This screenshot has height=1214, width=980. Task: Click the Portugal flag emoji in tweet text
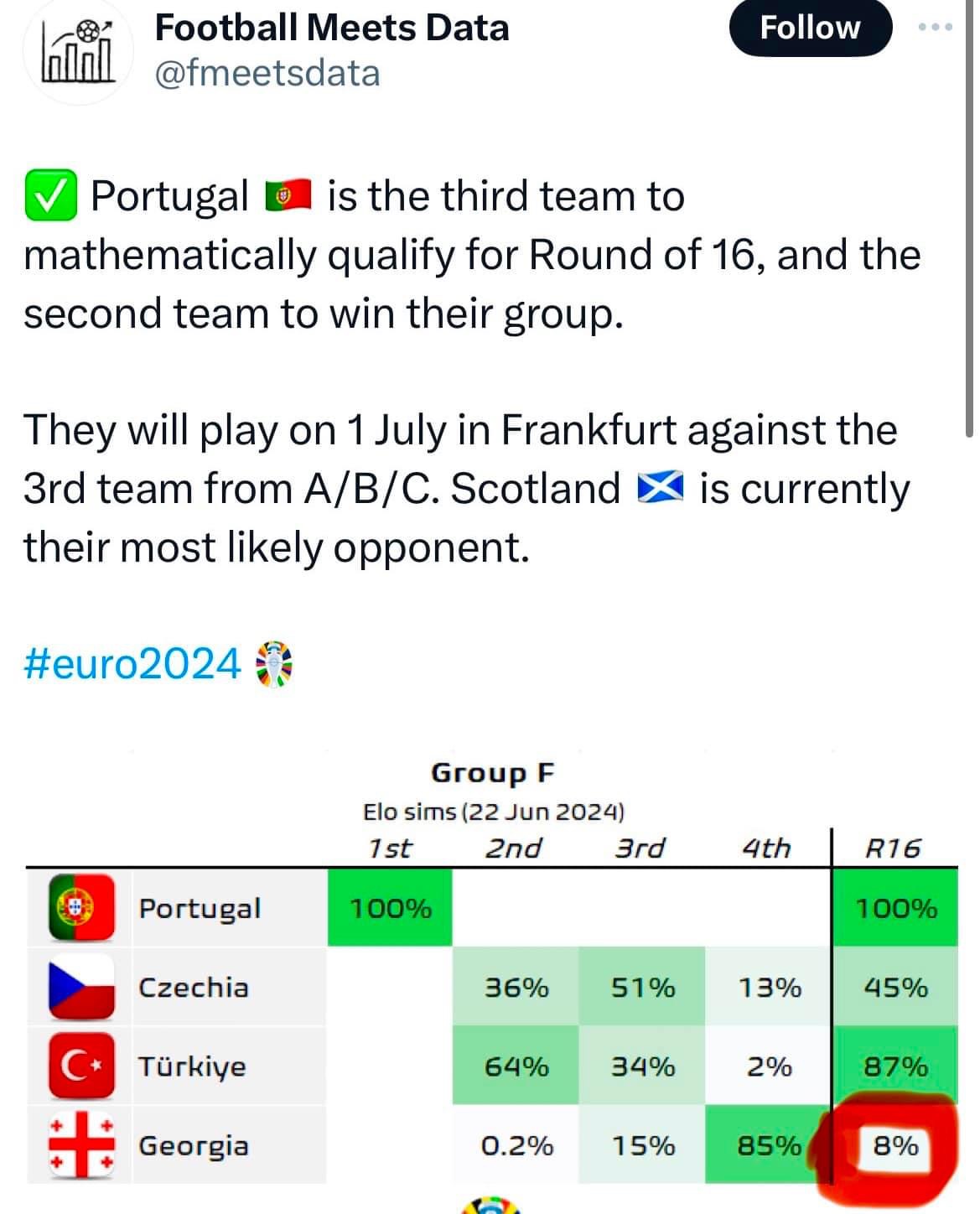click(x=288, y=197)
